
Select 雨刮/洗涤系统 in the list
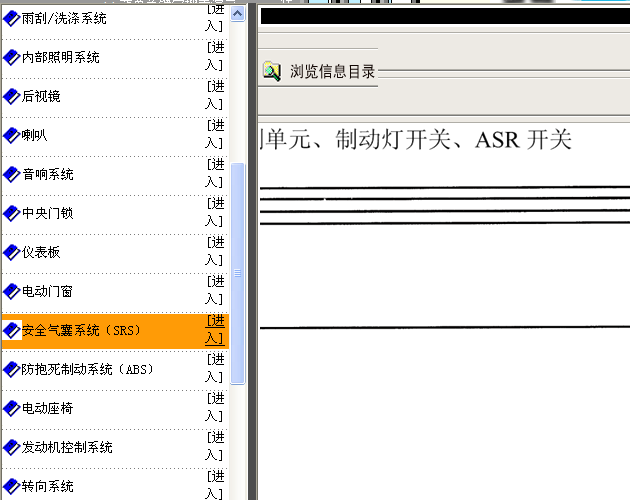pos(64,18)
